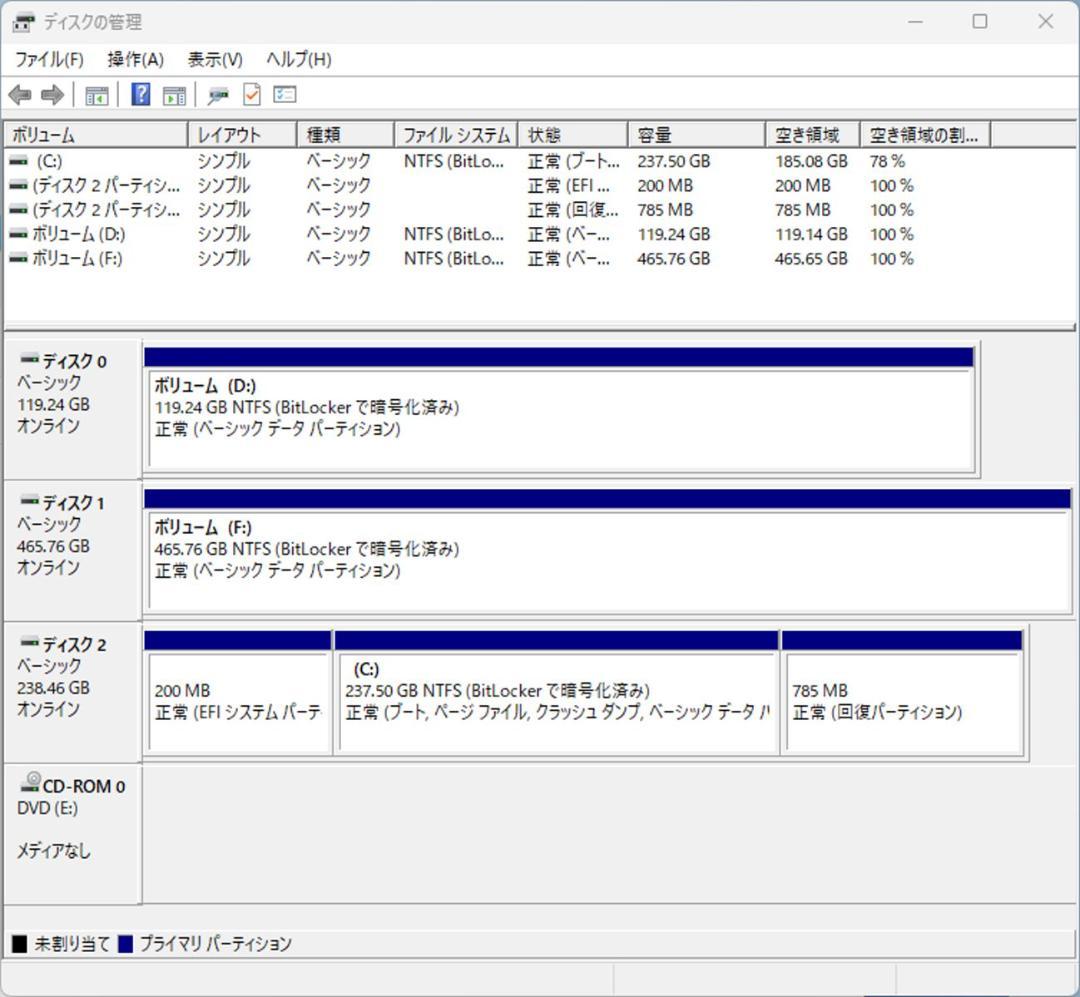
Task: Click the checkmark document toolbar icon
Action: click(x=250, y=94)
